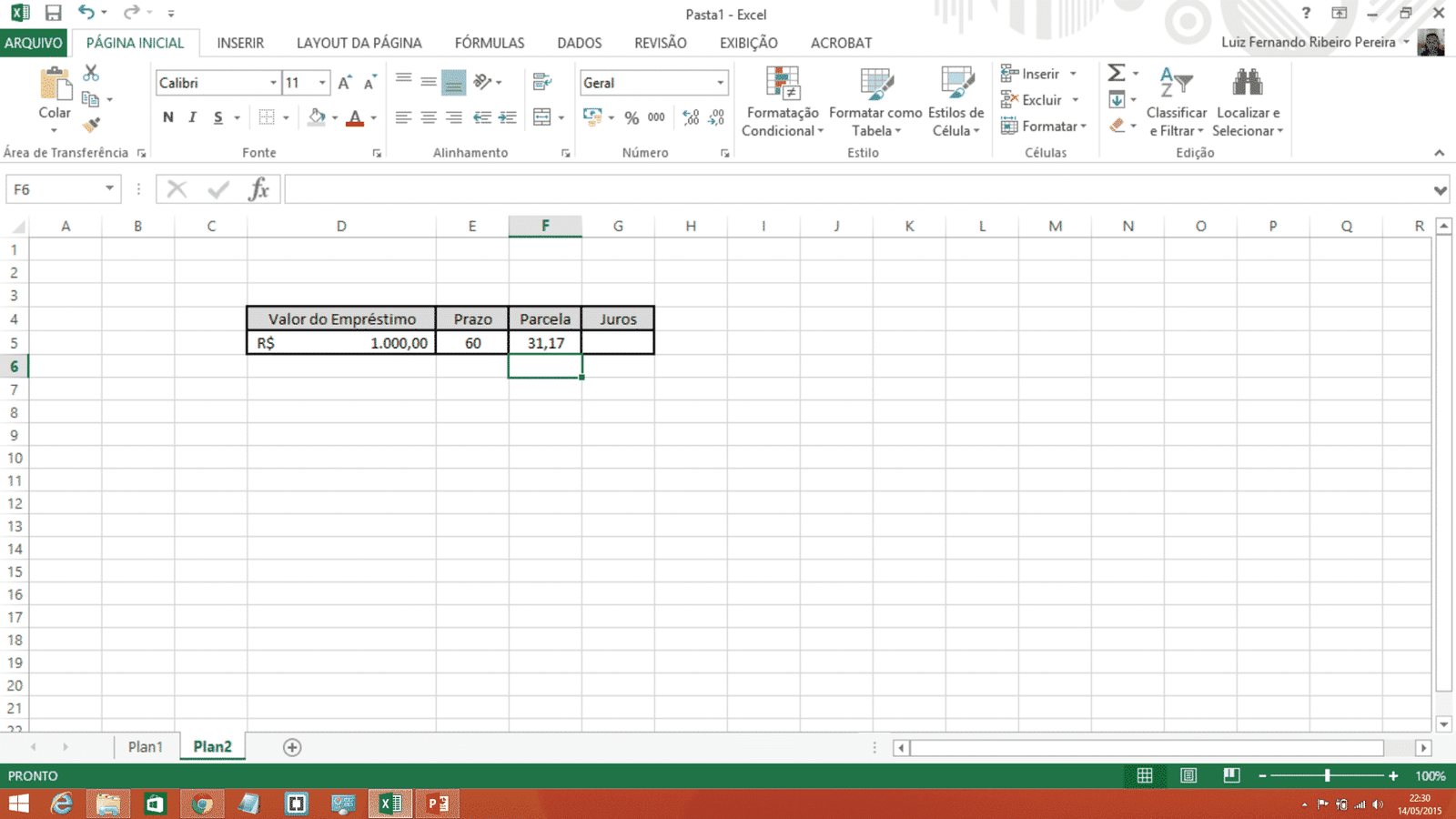Switch to Page Layout view in status bar

(1188, 775)
